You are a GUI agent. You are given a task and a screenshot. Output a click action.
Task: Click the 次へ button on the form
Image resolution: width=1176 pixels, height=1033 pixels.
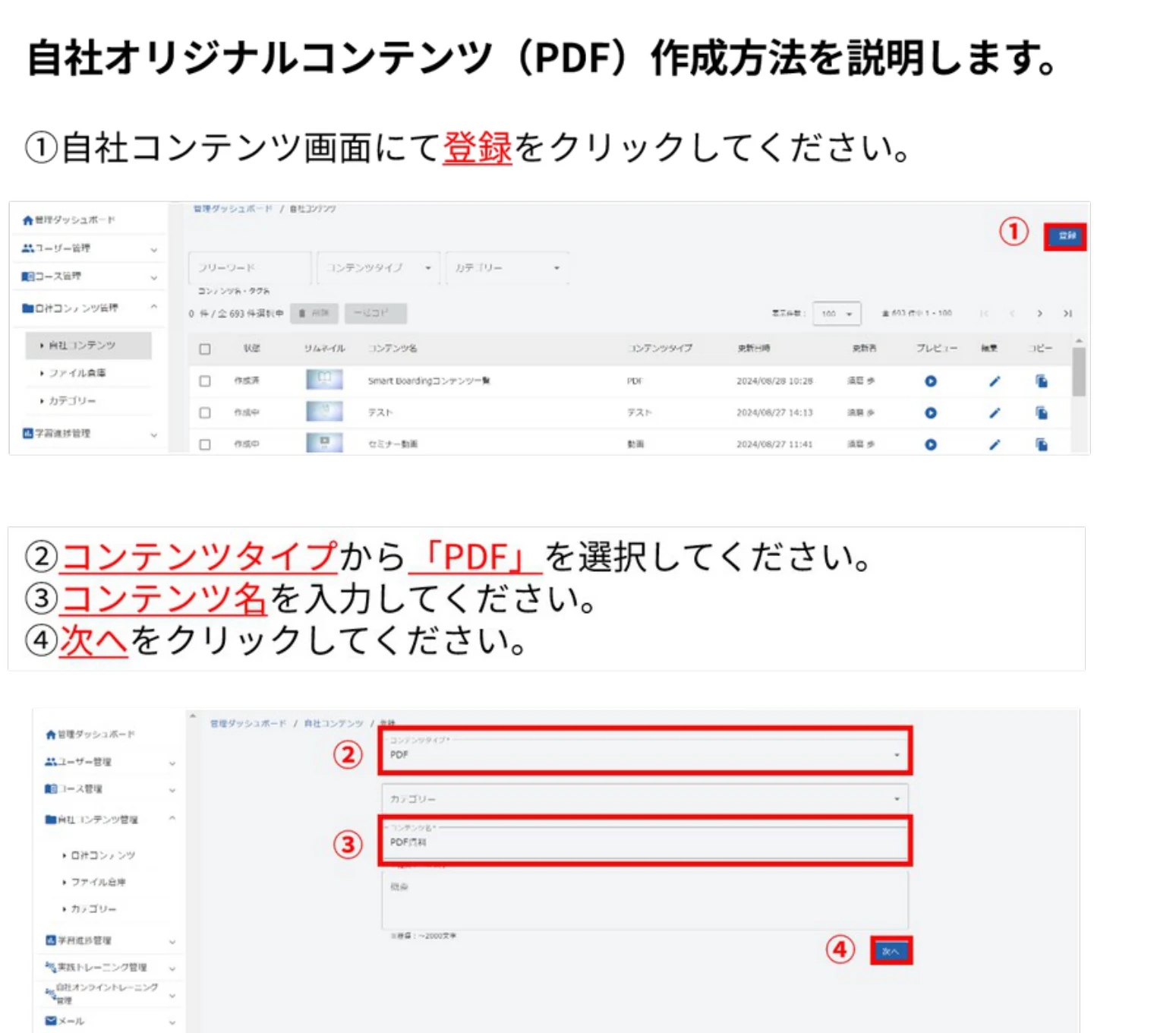tap(891, 950)
